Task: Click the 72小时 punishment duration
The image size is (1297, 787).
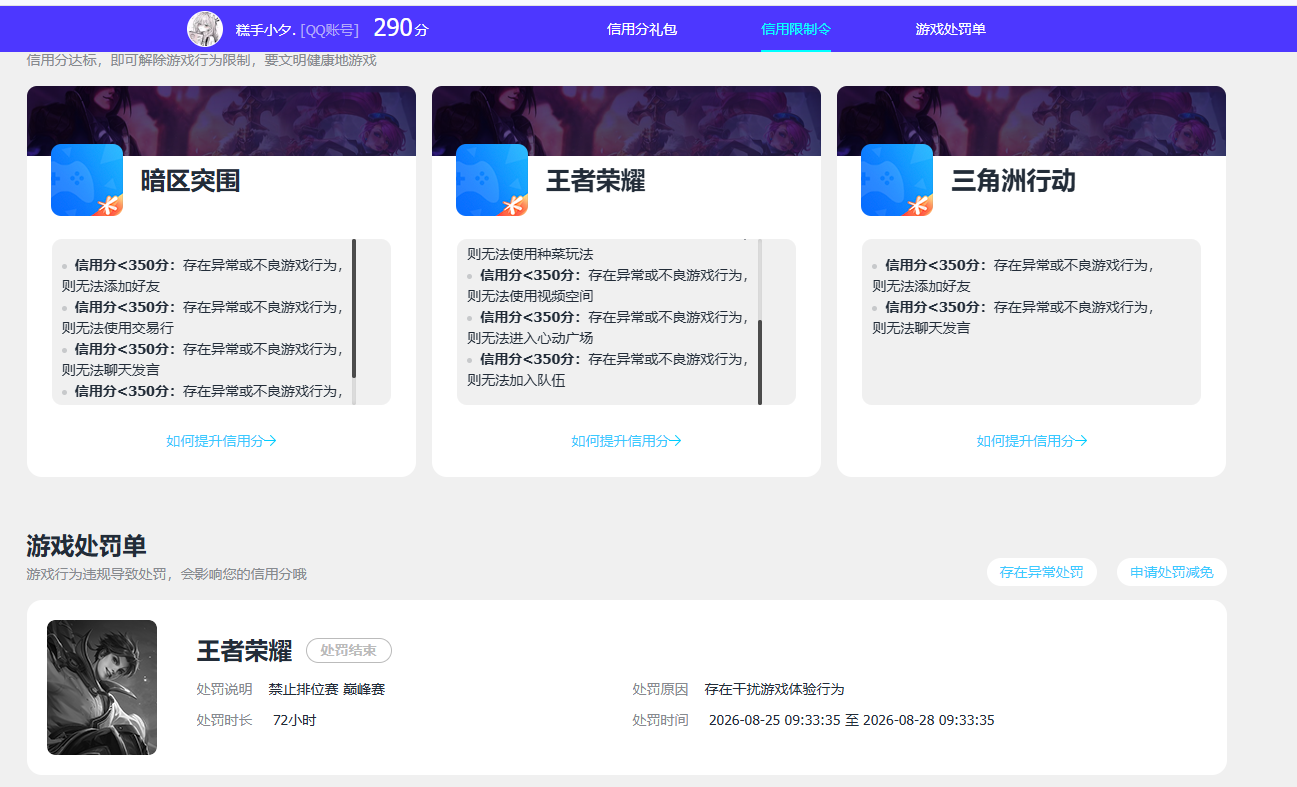Action: 294,720
